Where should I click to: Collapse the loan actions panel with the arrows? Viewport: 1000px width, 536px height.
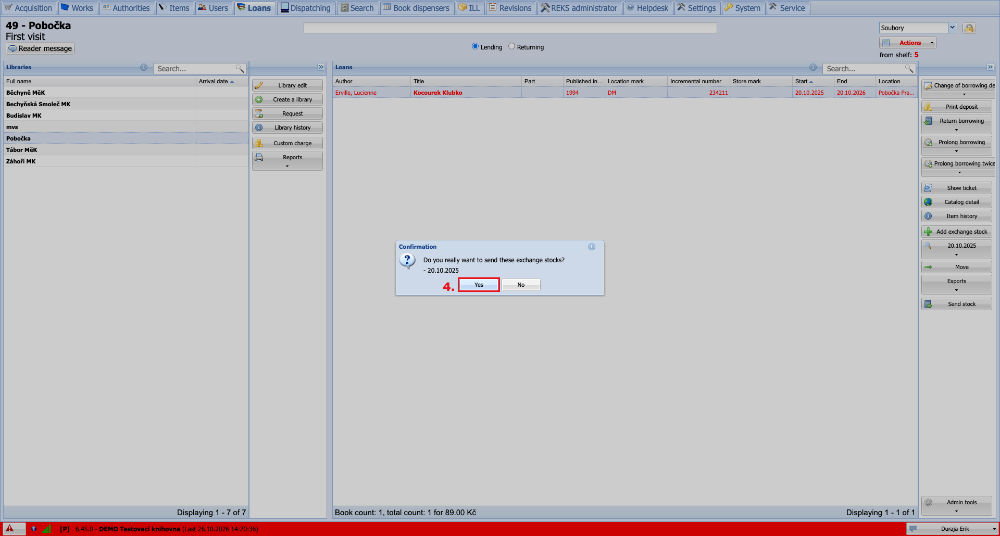tap(990, 67)
